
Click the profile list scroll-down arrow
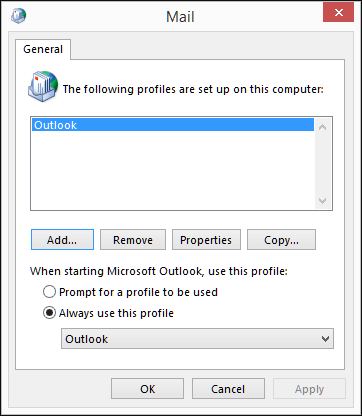pyautogui.click(x=322, y=201)
